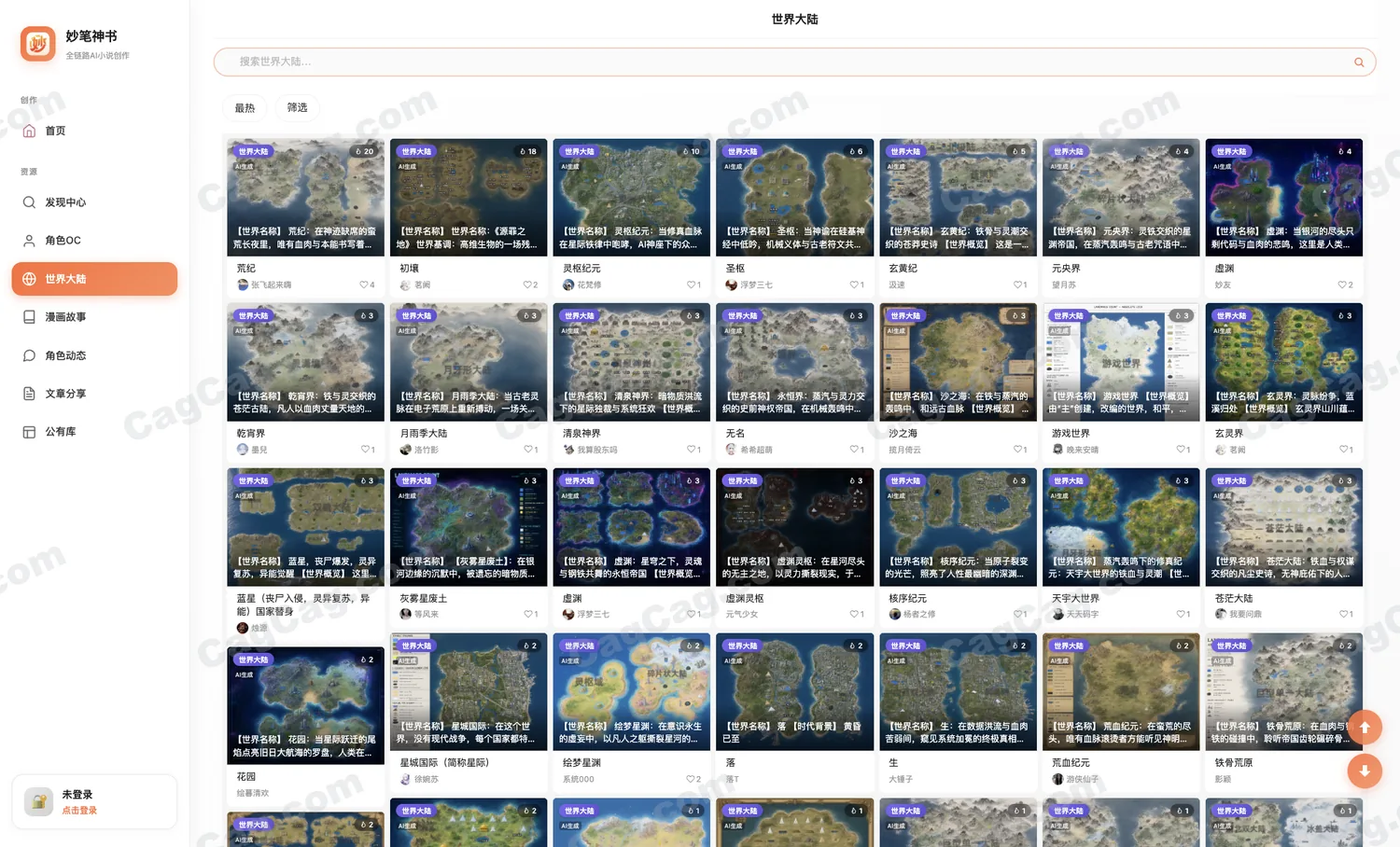Toggle heart like on 初壤 card

527,285
